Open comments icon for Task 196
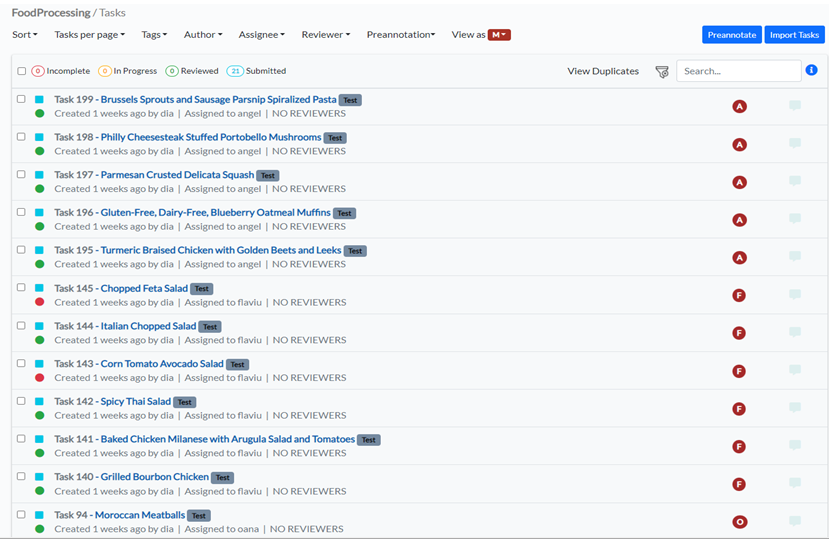The width and height of the screenshot is (829, 540). (x=795, y=218)
